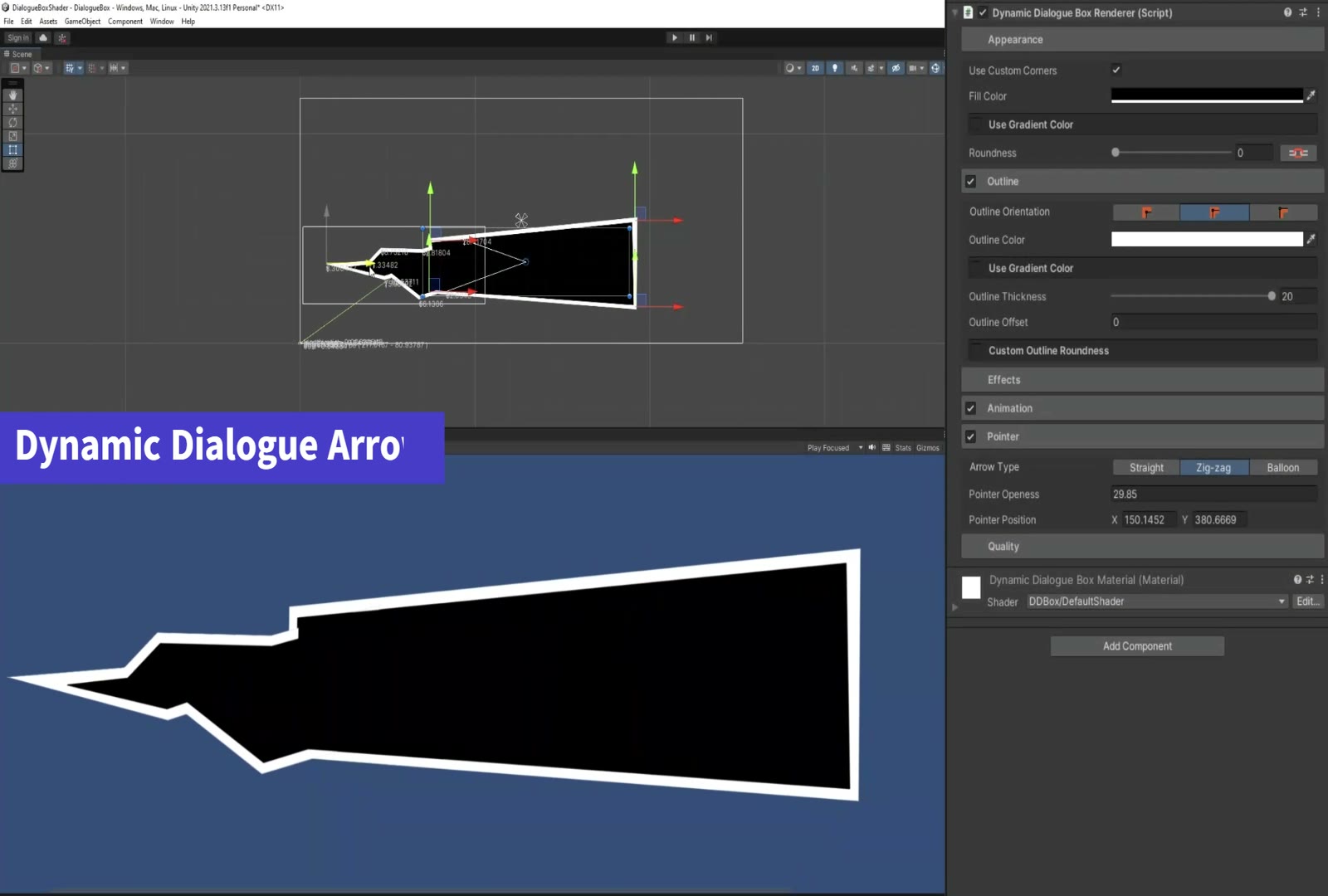This screenshot has height=896, width=1328.
Task: Uncheck Use Custom Corners checkbox
Action: pos(1116,71)
